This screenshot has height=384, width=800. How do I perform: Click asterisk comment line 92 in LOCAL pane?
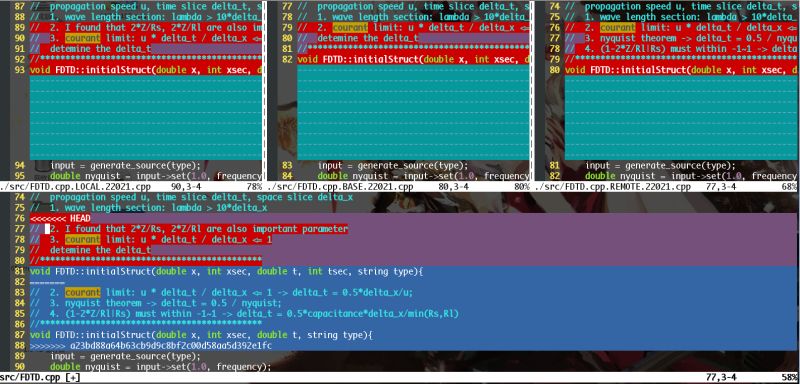pos(146,59)
